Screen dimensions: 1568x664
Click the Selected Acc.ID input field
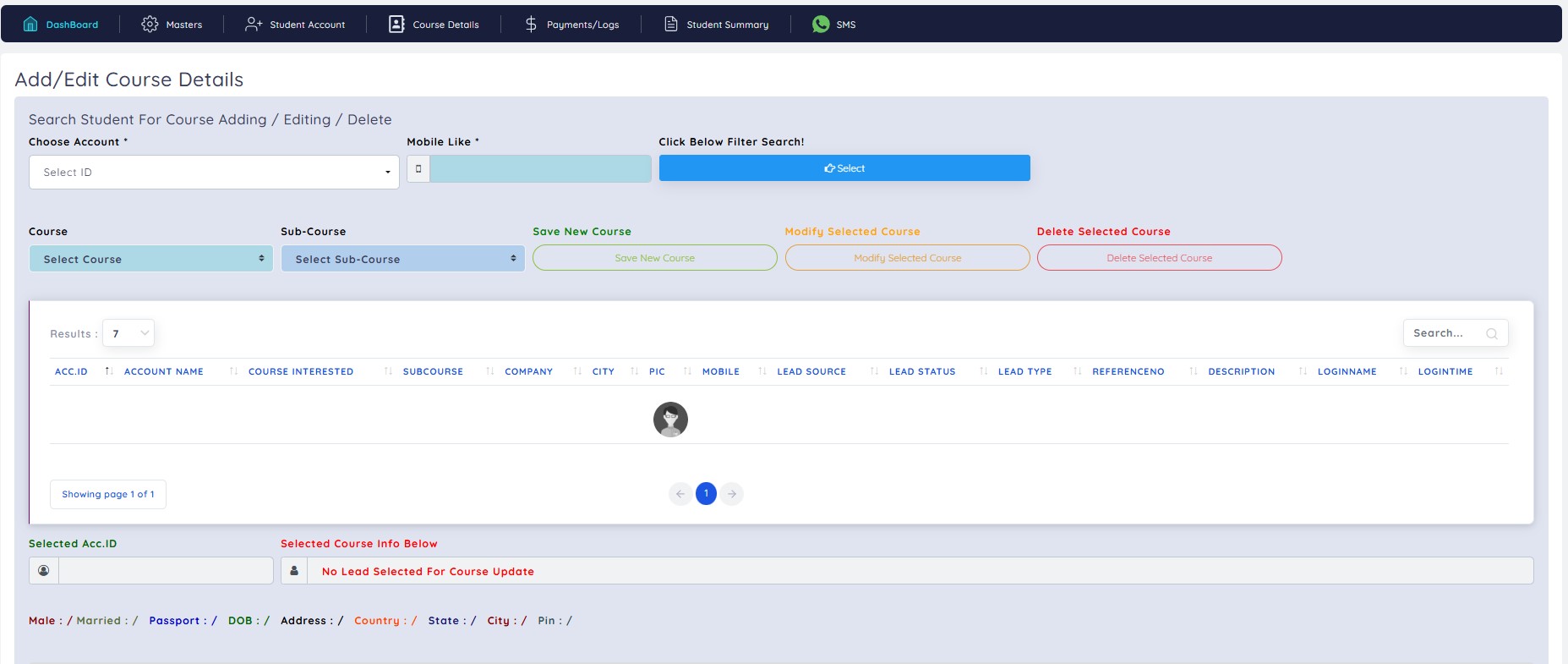click(x=166, y=571)
